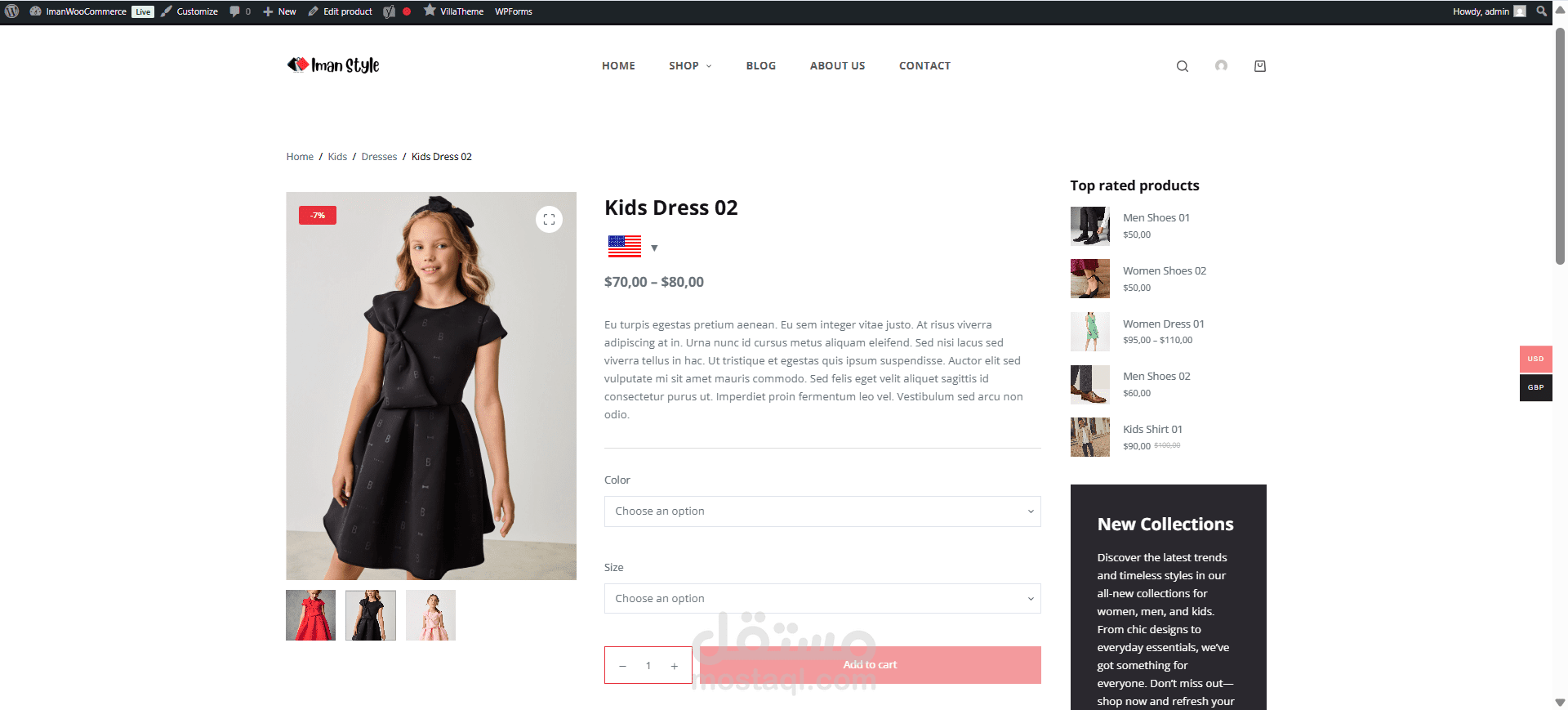Click Edit product in the admin bar

pos(340,11)
